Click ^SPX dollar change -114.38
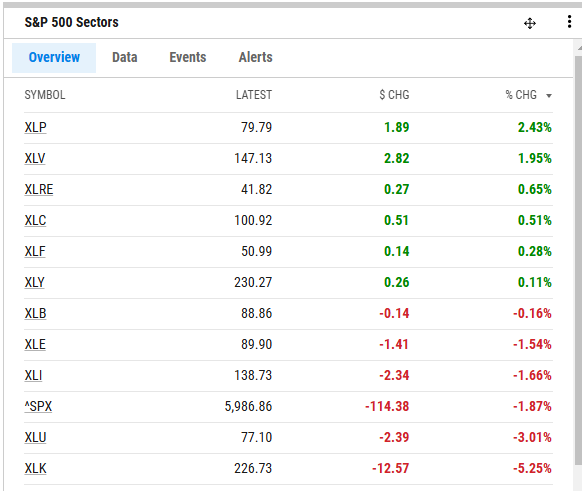582x491 pixels. click(x=387, y=406)
